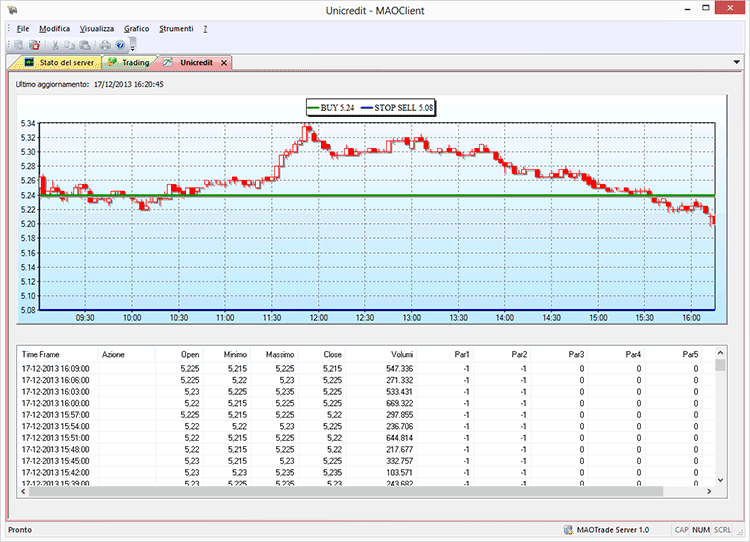Click volume value 103.571
Screen dimensions: 750x542
pos(399,473)
